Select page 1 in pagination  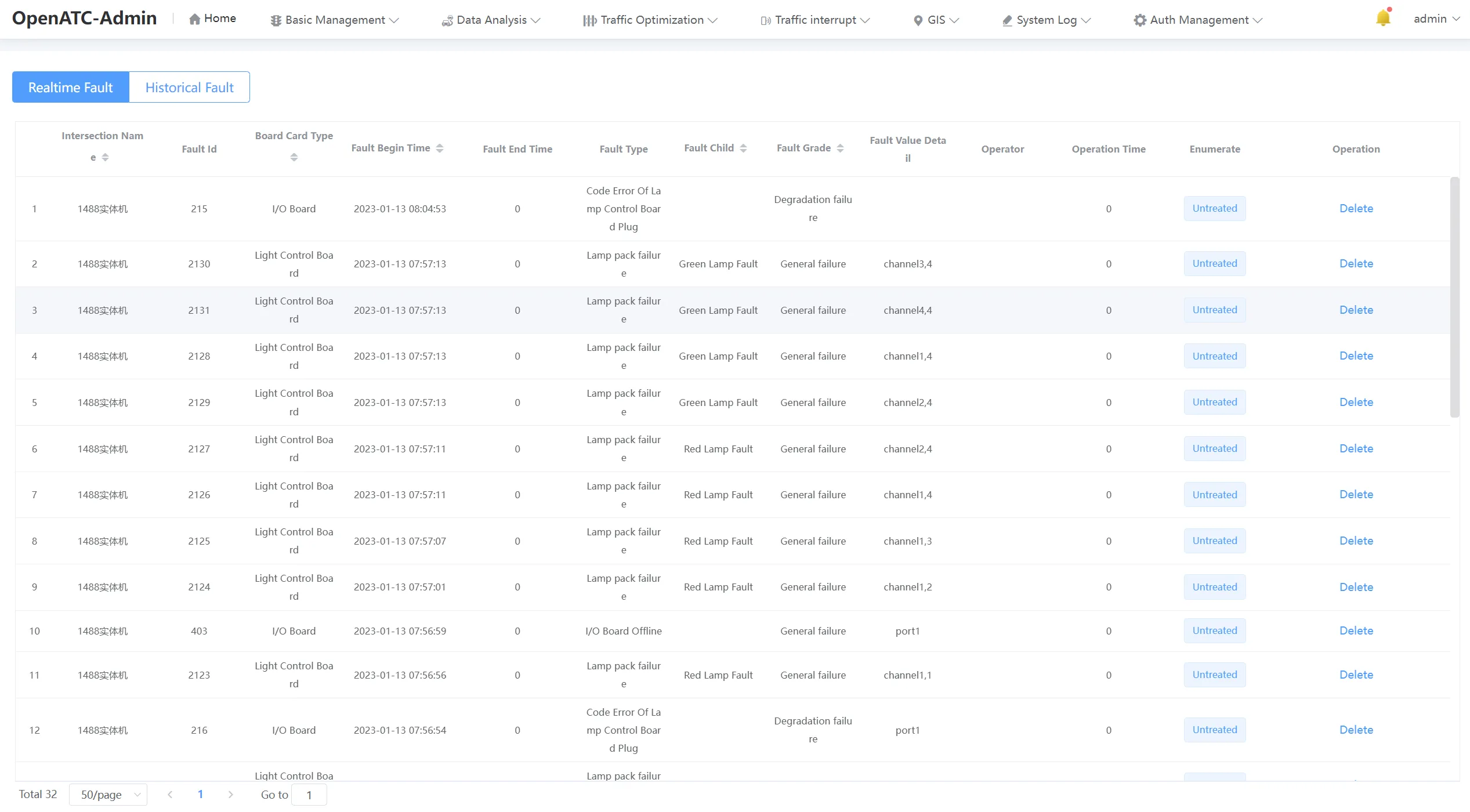[x=200, y=794]
